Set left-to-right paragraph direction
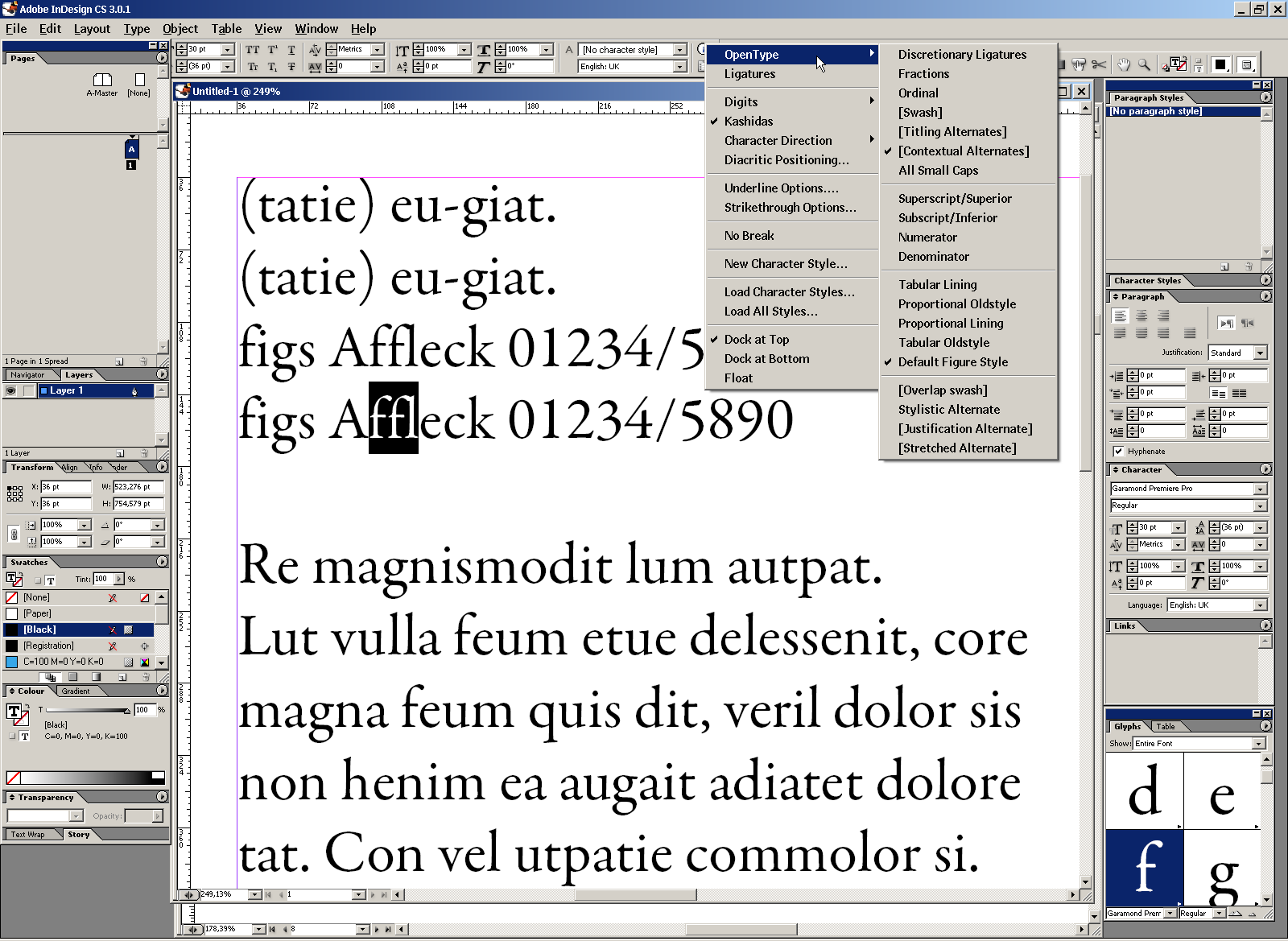 click(x=1226, y=323)
